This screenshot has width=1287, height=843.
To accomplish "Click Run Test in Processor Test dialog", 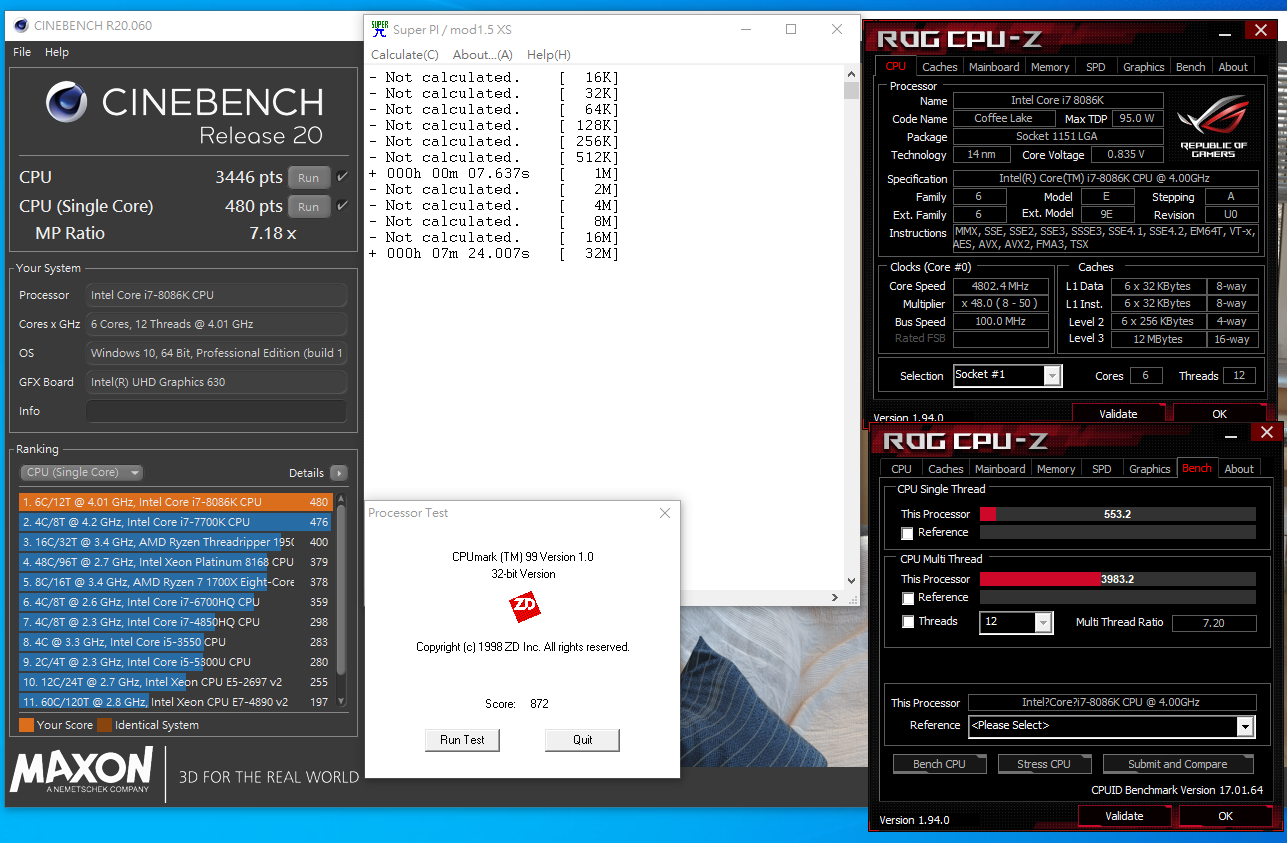I will click(462, 740).
